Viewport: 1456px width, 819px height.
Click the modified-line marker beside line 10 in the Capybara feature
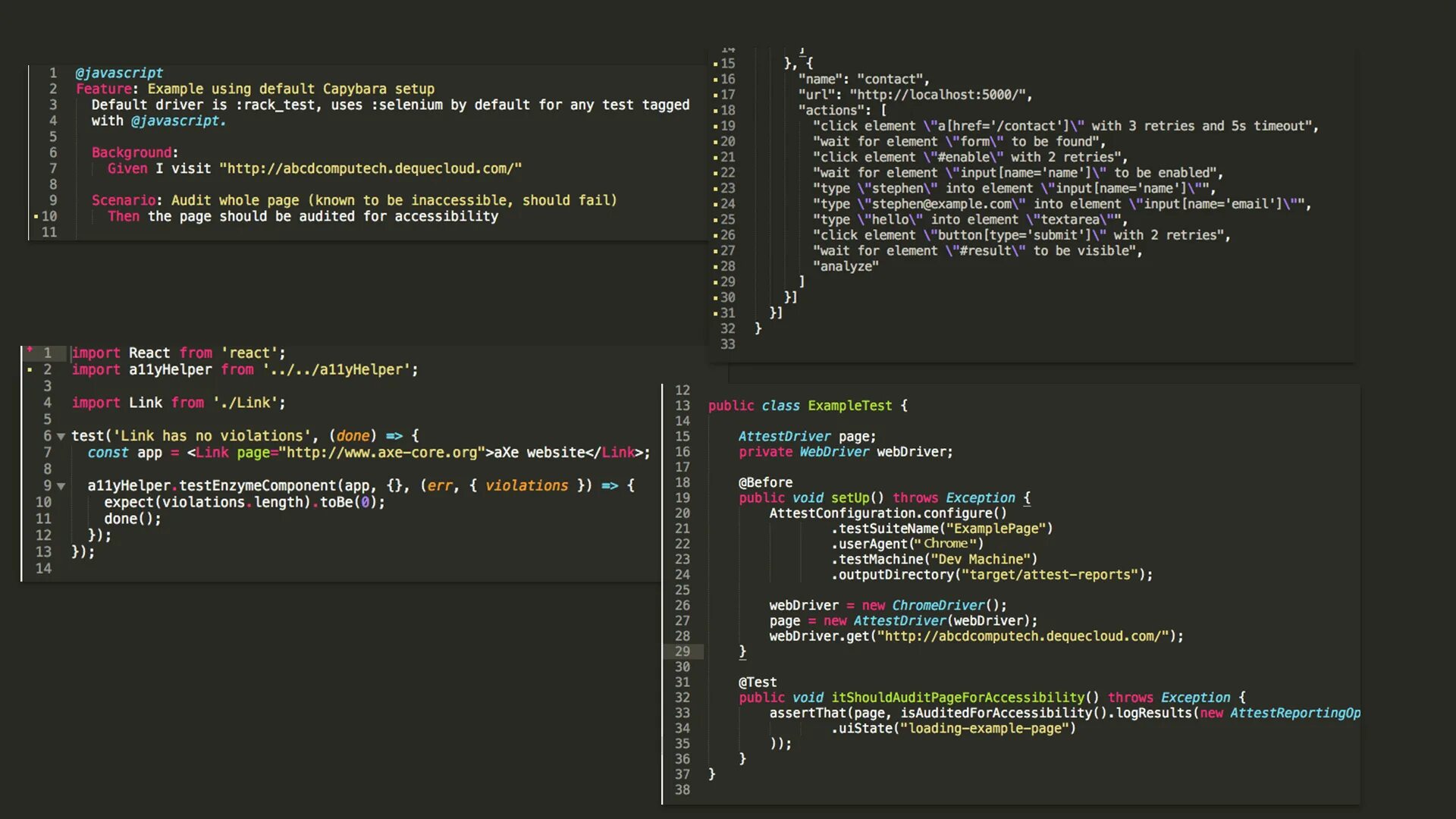[36, 217]
